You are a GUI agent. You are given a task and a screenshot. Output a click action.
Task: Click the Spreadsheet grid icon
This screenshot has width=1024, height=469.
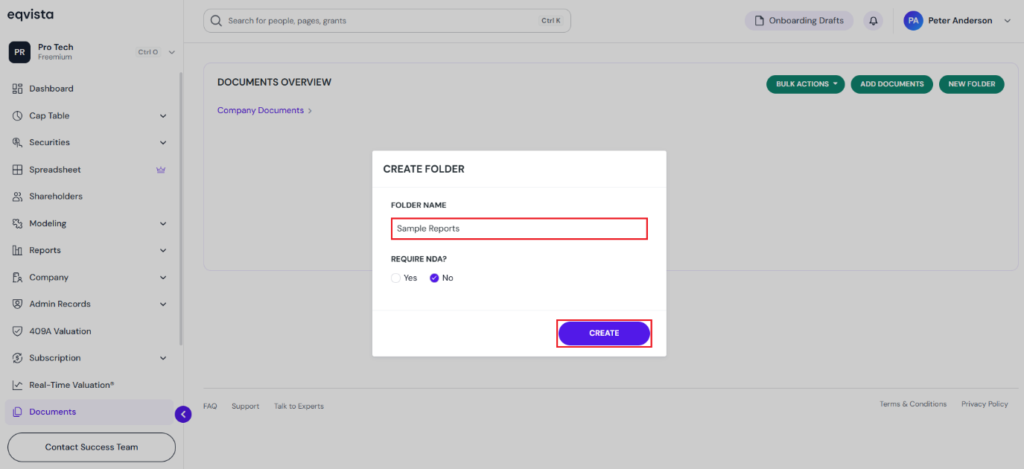[x=18, y=170]
